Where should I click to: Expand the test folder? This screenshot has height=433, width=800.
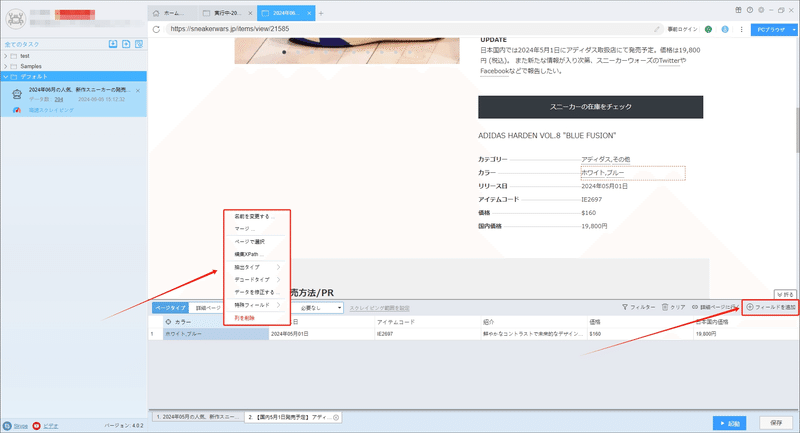click(x=6, y=56)
